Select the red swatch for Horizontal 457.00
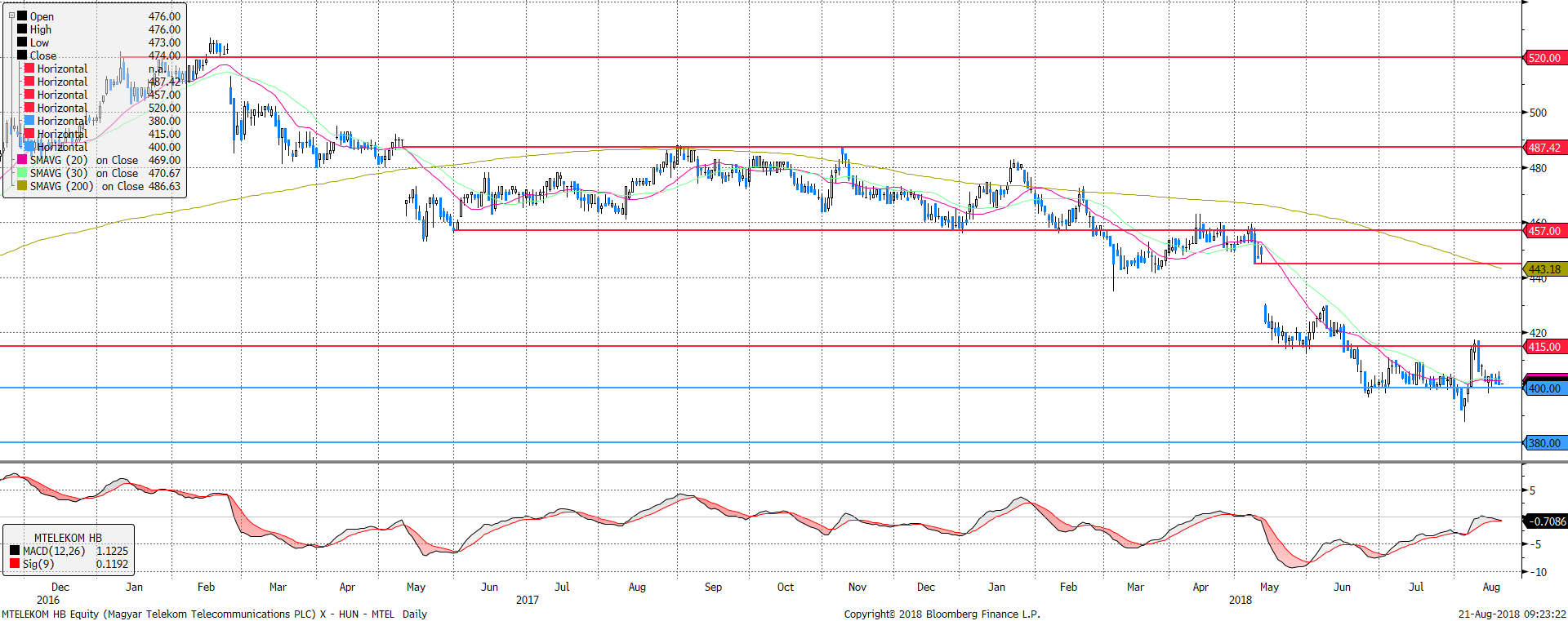The image size is (1568, 621). coord(29,95)
